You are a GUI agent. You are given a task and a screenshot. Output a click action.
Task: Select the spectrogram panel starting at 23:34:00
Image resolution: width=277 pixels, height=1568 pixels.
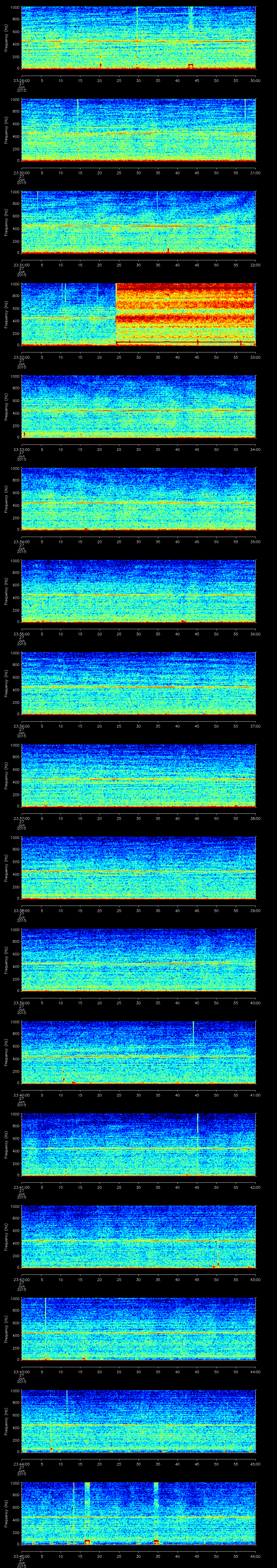[x=138, y=499]
